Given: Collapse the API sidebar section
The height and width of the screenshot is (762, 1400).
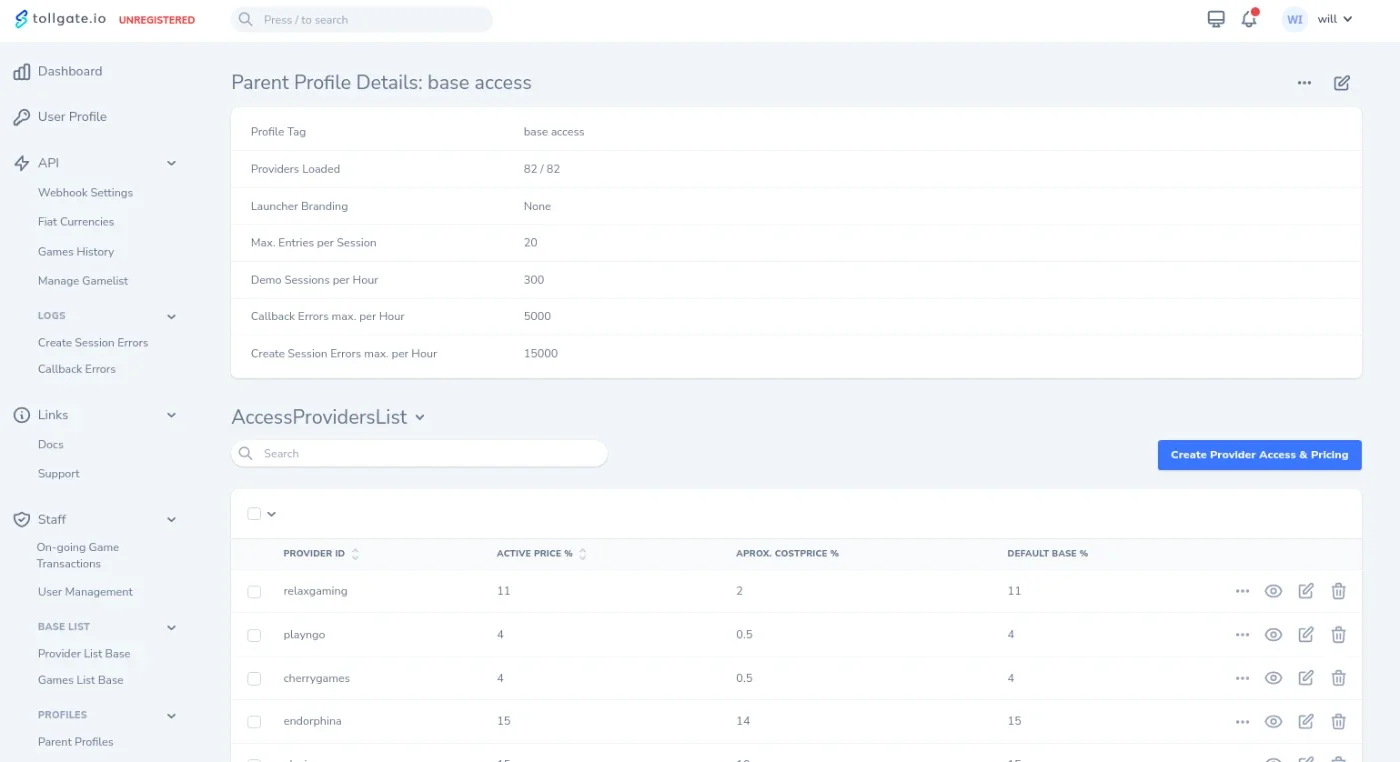Looking at the screenshot, I should pyautogui.click(x=171, y=163).
